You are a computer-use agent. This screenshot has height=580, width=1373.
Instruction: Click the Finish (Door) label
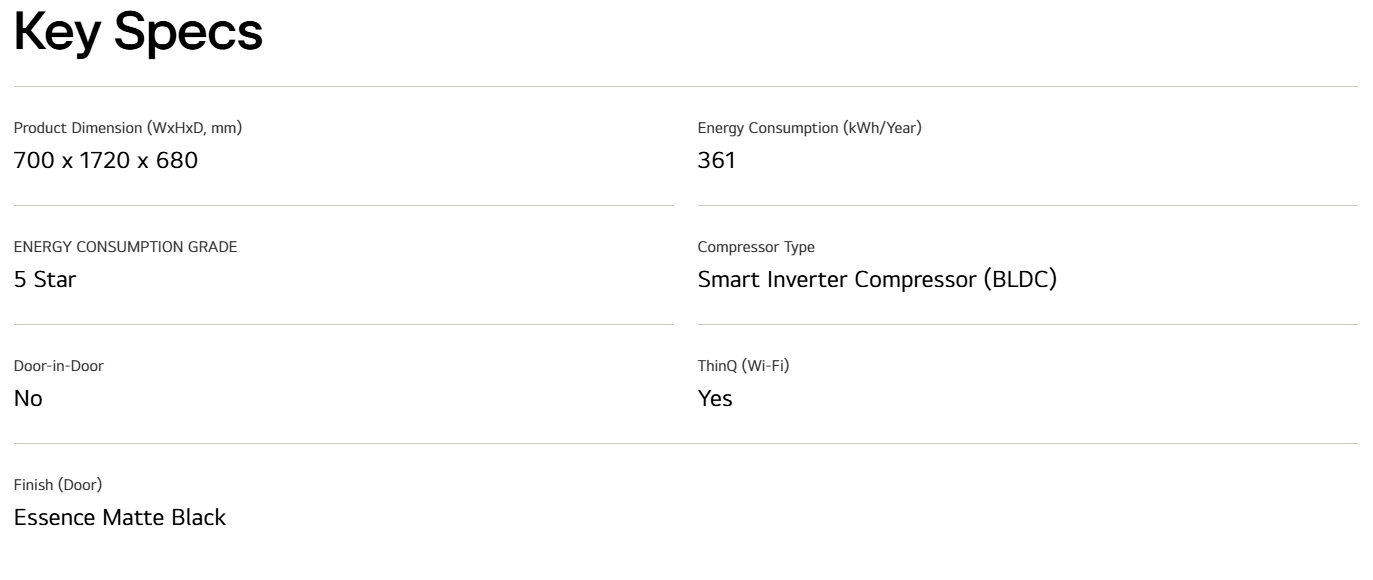(57, 485)
